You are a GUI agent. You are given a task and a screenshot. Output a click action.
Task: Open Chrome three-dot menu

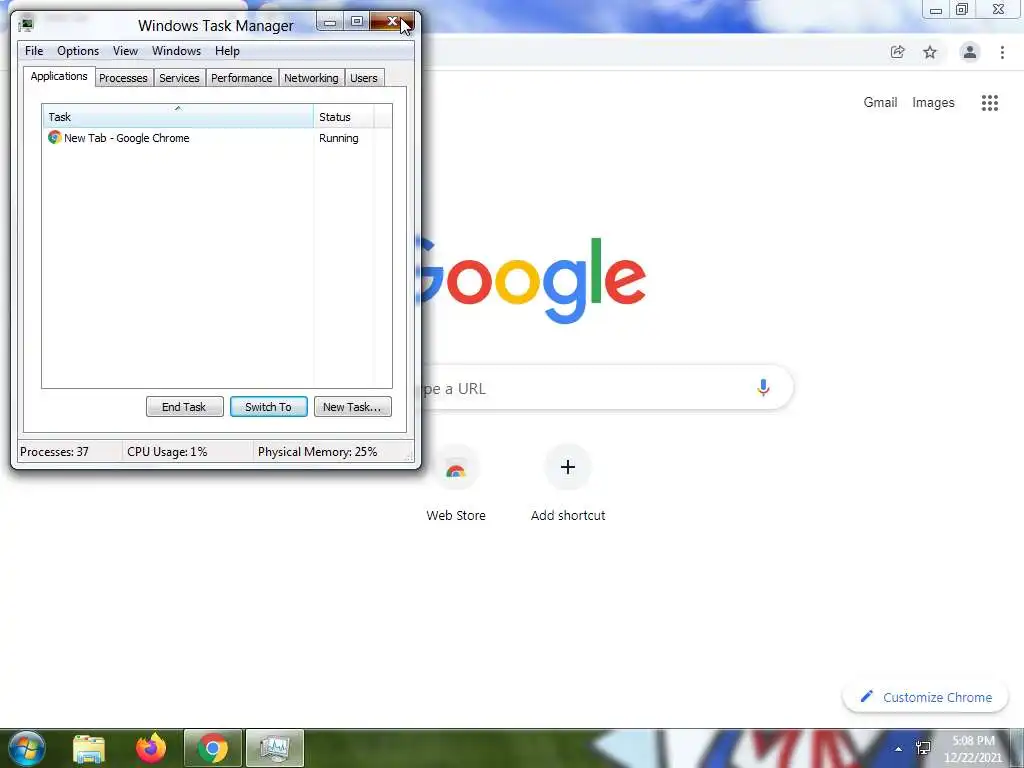pos(1002,52)
